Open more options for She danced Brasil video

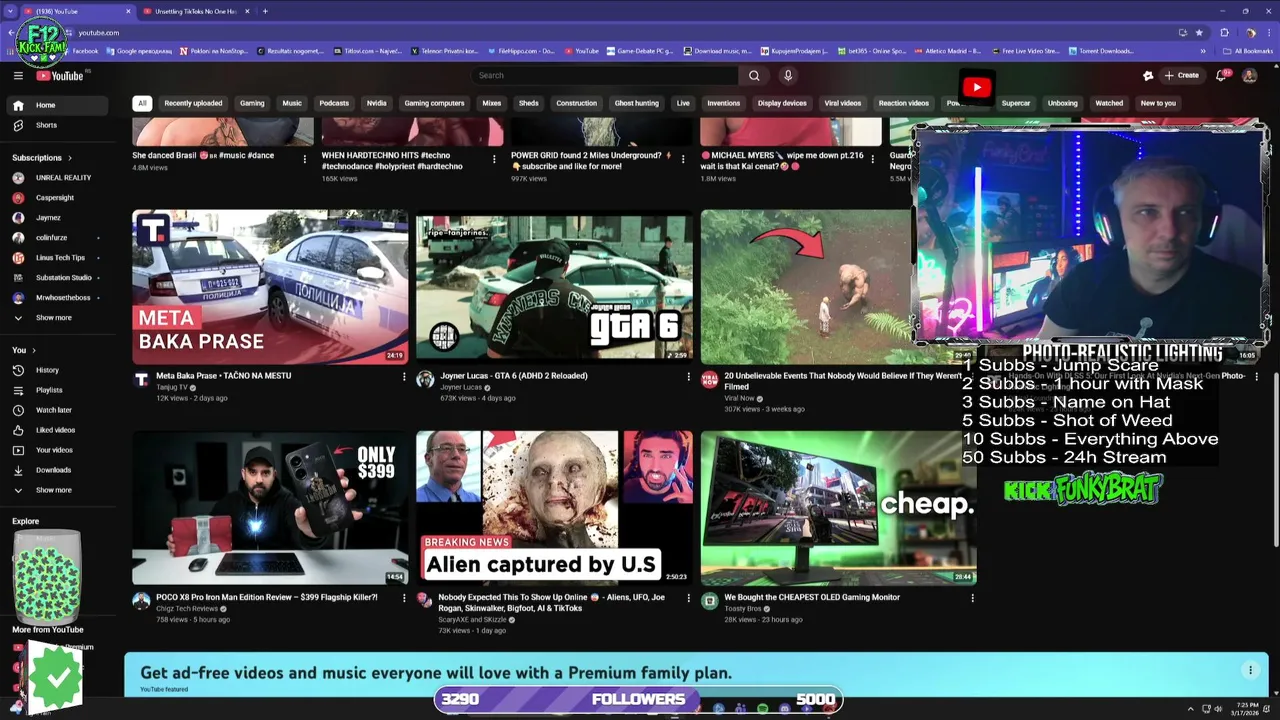[x=305, y=158]
